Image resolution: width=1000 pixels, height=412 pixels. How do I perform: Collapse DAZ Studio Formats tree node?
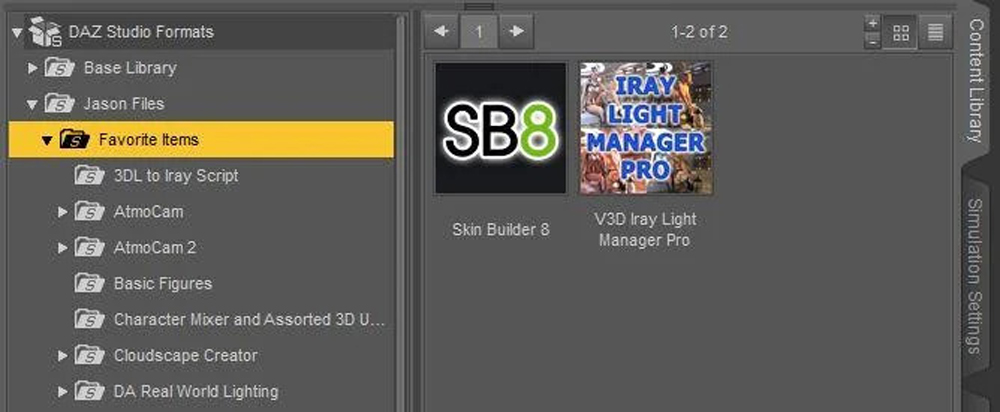pyautogui.click(x=17, y=32)
